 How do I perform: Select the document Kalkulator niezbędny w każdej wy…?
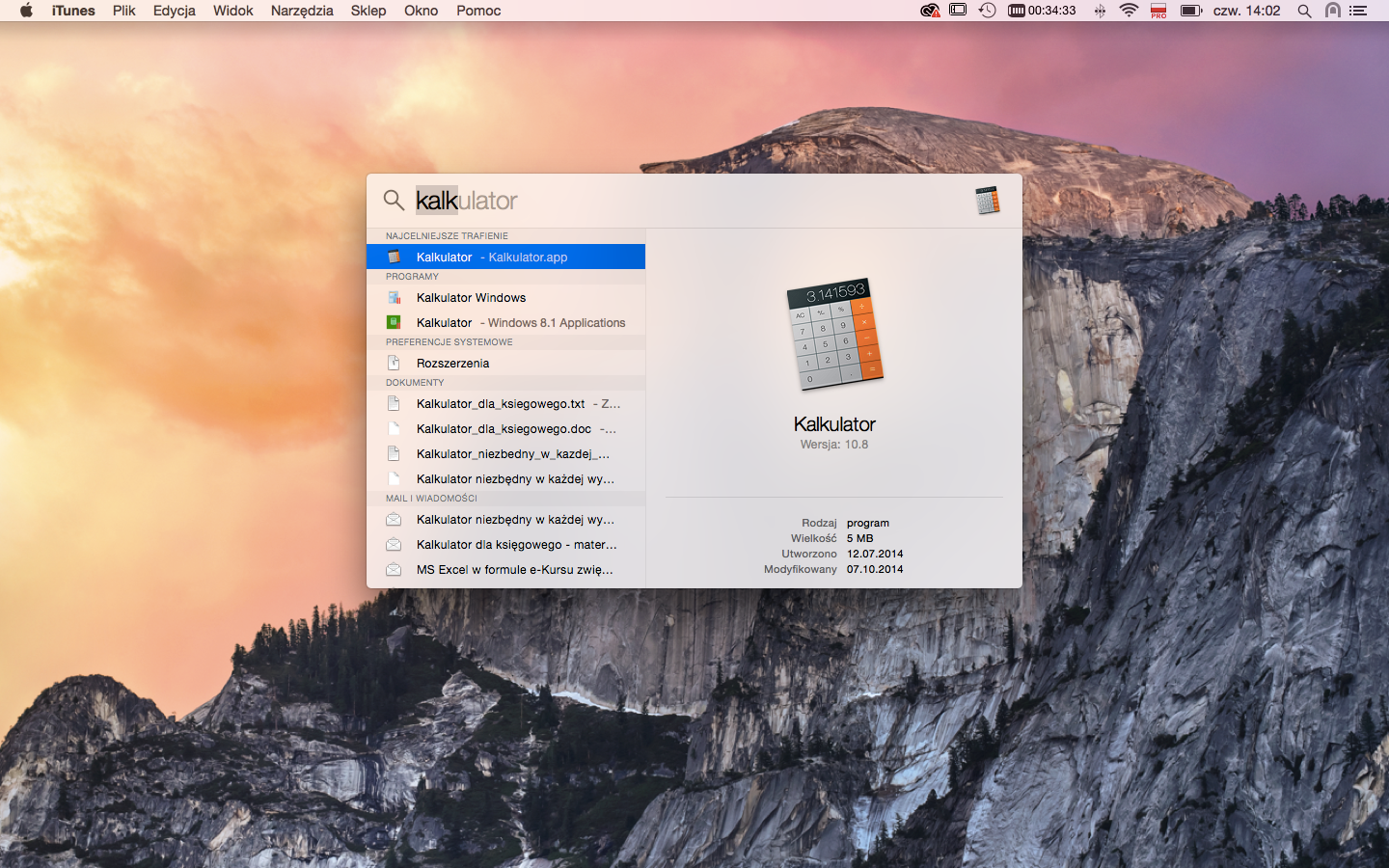(x=505, y=478)
